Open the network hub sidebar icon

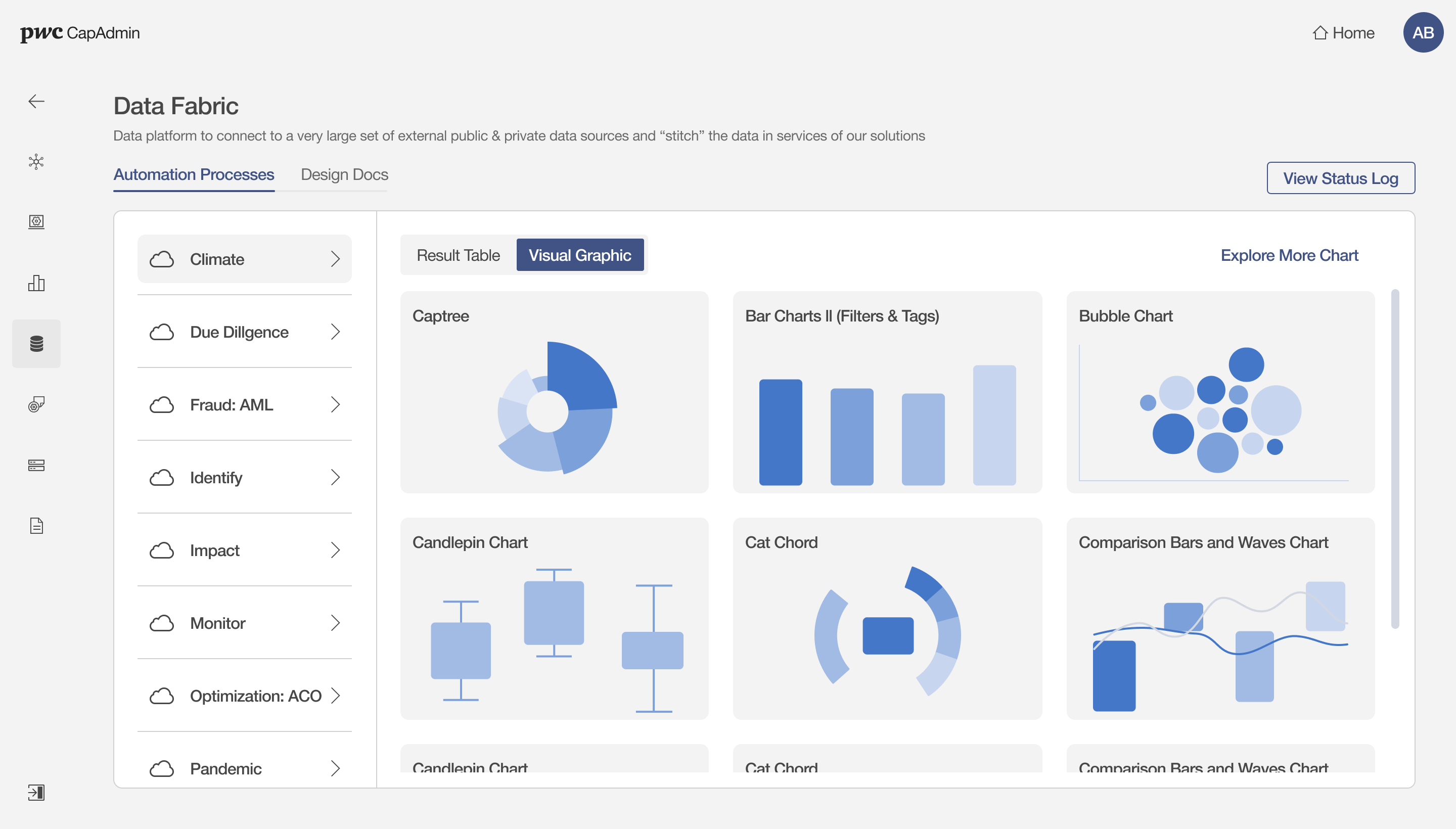click(36, 162)
